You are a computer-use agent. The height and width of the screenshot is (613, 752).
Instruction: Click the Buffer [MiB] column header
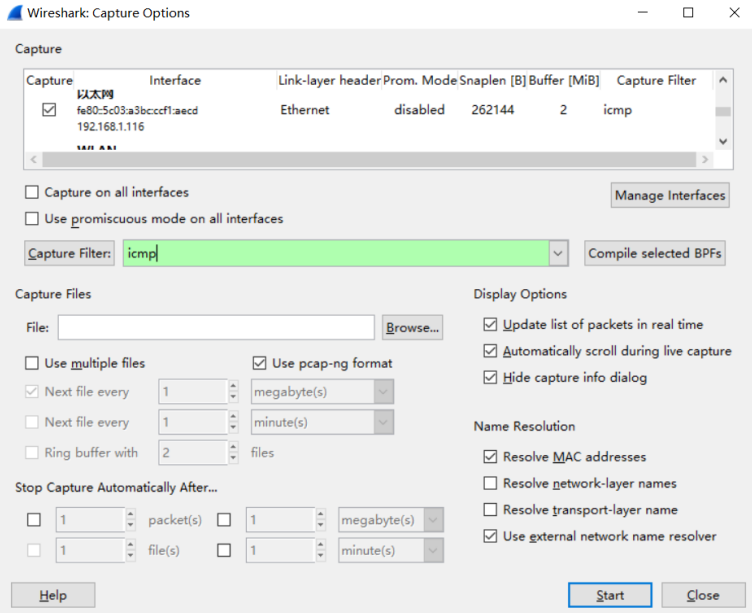pos(564,80)
